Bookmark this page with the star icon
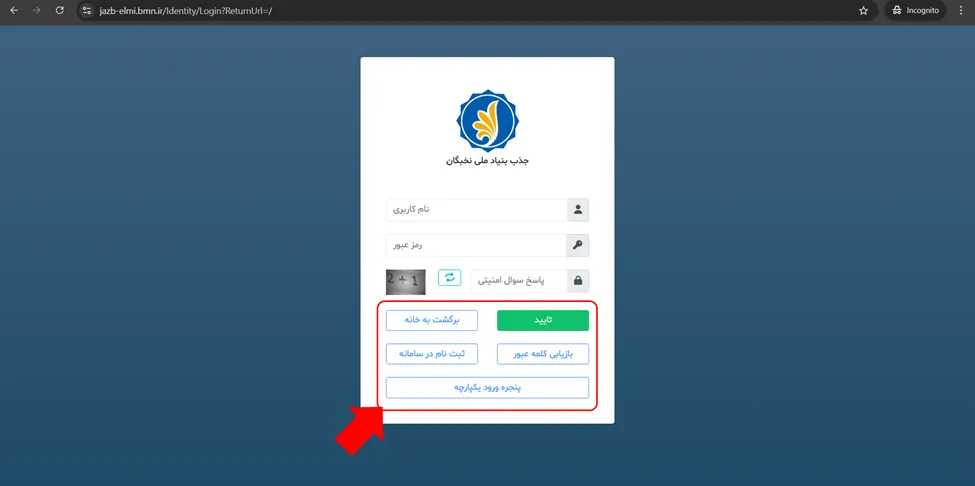The image size is (975, 486). 863,11
